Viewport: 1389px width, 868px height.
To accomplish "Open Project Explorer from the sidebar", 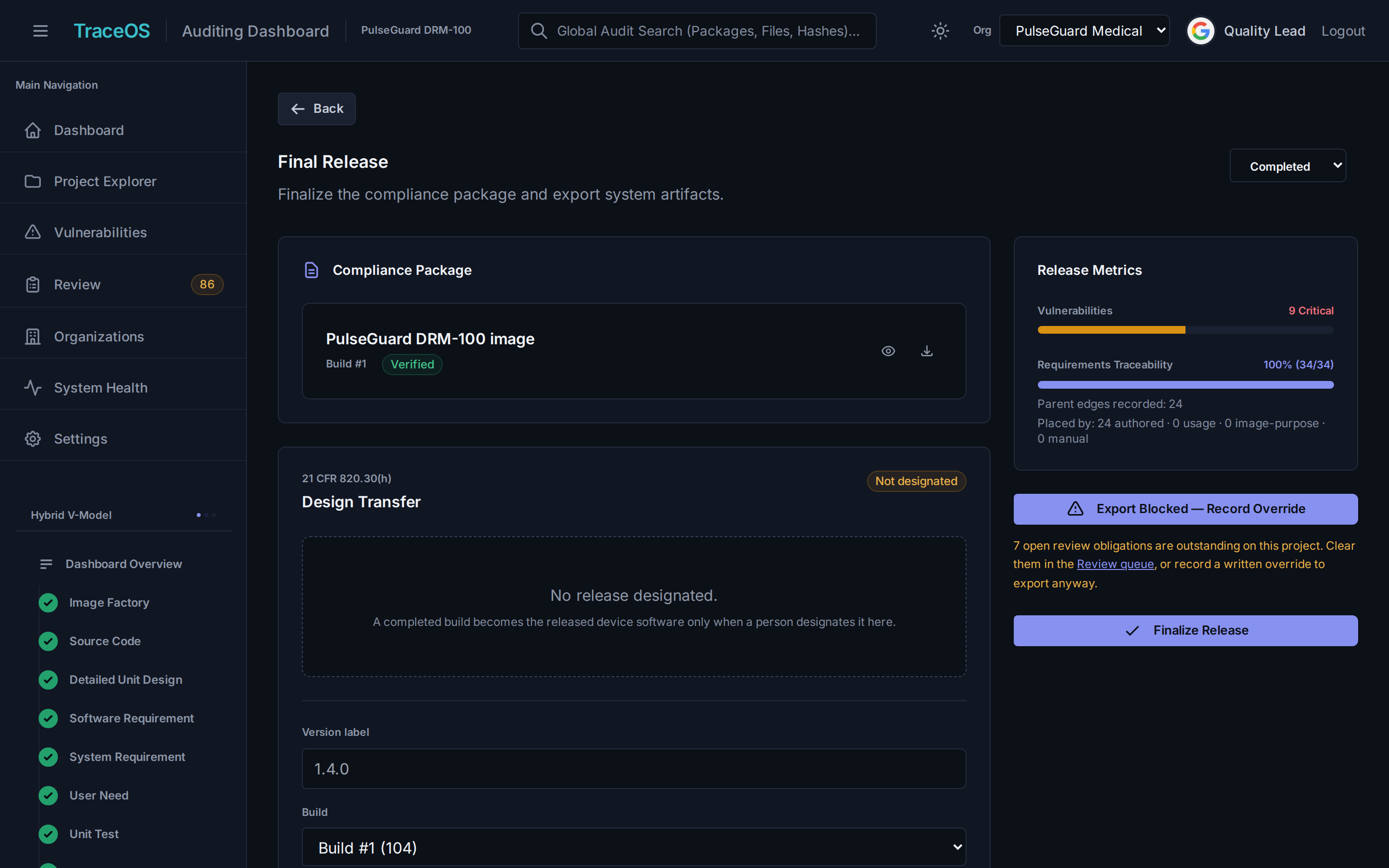I will [x=123, y=181].
